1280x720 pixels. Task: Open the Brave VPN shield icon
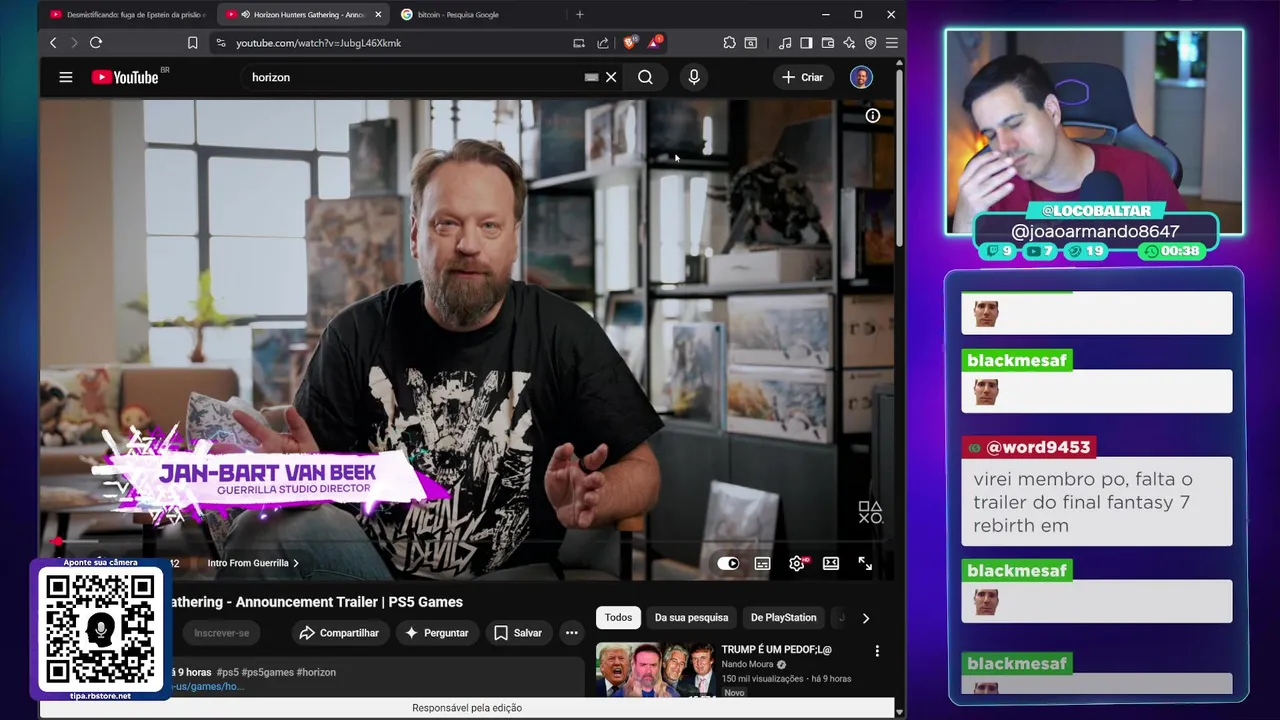871,43
